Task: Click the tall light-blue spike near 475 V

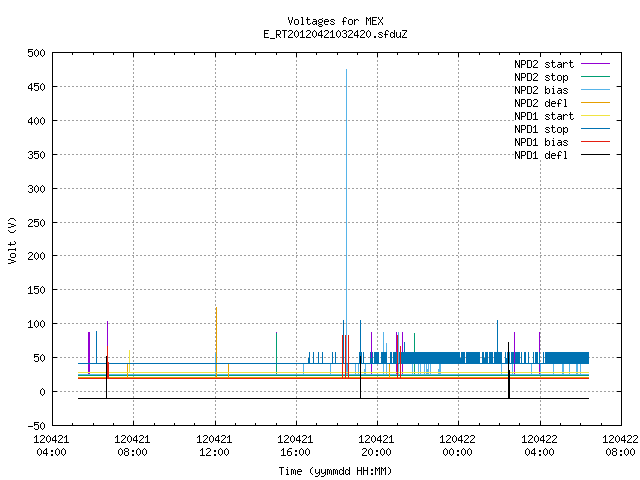Action: (347, 220)
